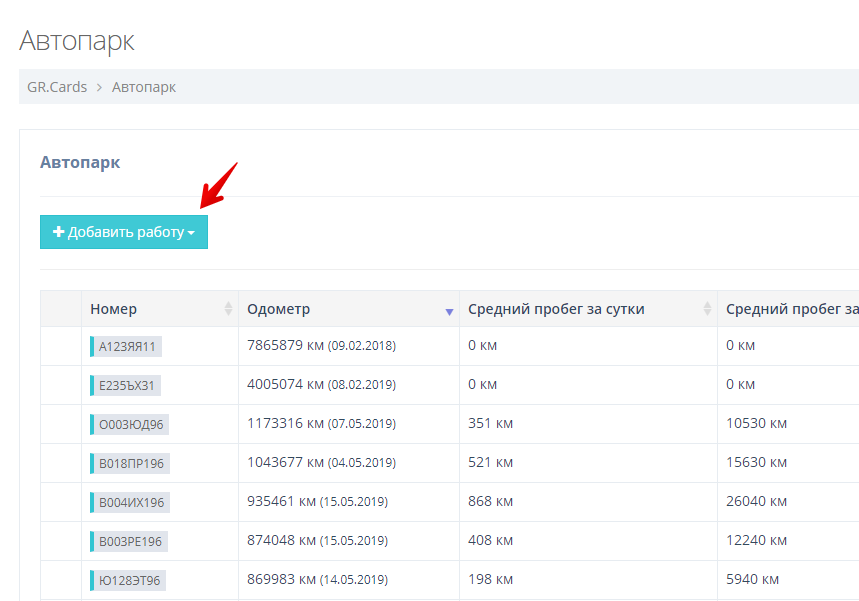Viewport: 859px width, 601px height.
Task: Click the Одометр column header text
Action: tap(279, 309)
